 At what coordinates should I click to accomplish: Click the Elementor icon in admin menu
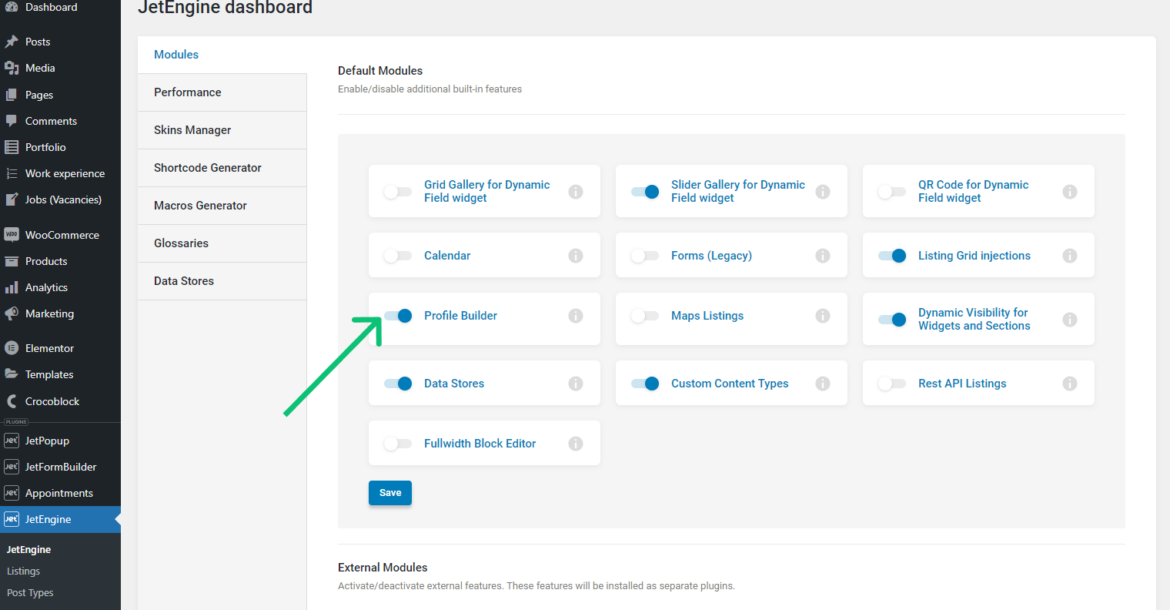pos(11,348)
